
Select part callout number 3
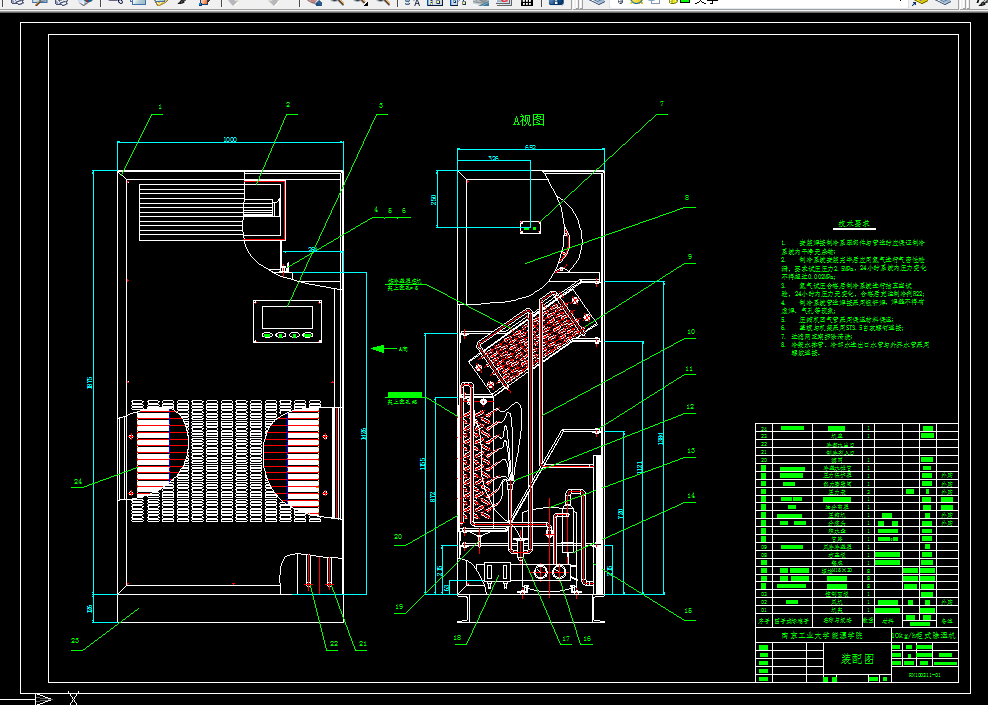click(x=381, y=106)
